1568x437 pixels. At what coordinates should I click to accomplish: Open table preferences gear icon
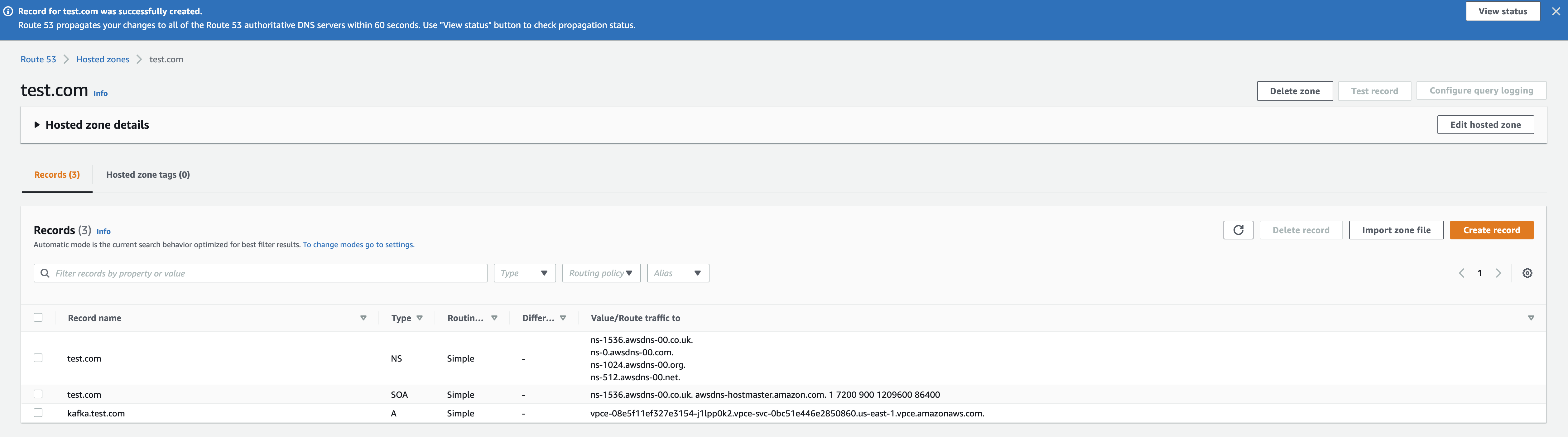point(1527,273)
